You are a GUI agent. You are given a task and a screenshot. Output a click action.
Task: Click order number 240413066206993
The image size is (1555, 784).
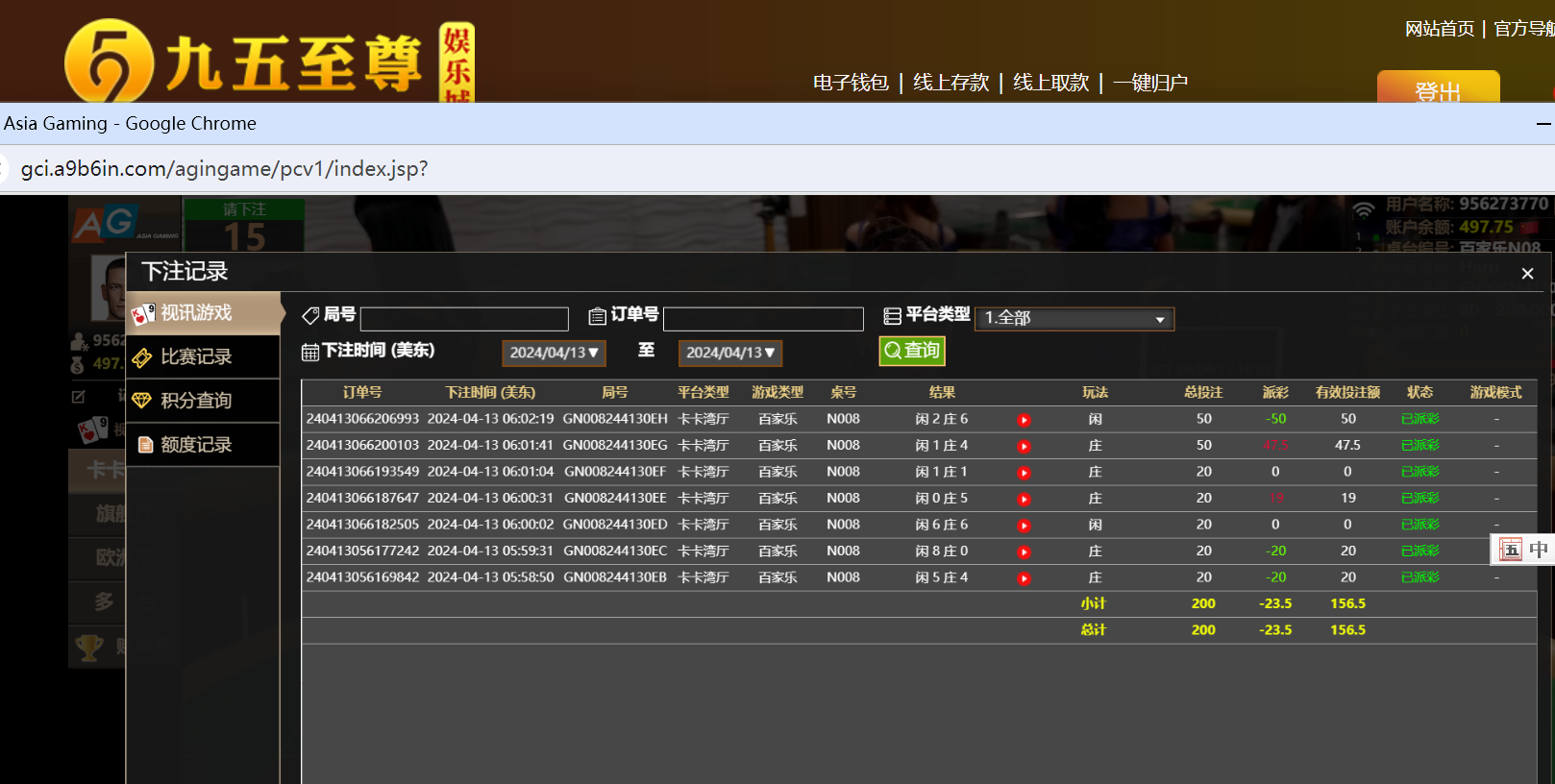[363, 419]
